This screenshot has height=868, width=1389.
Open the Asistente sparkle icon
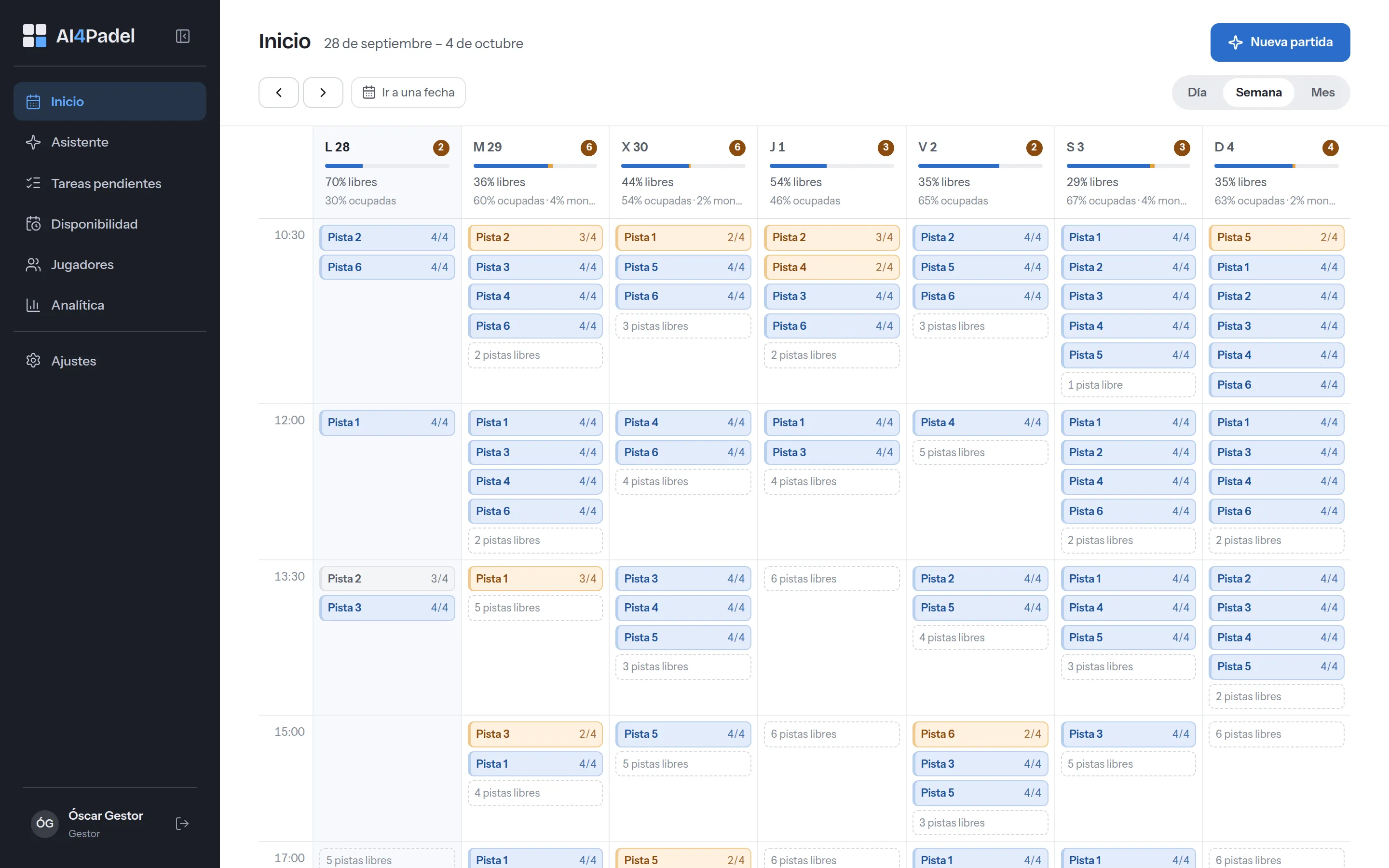click(33, 142)
